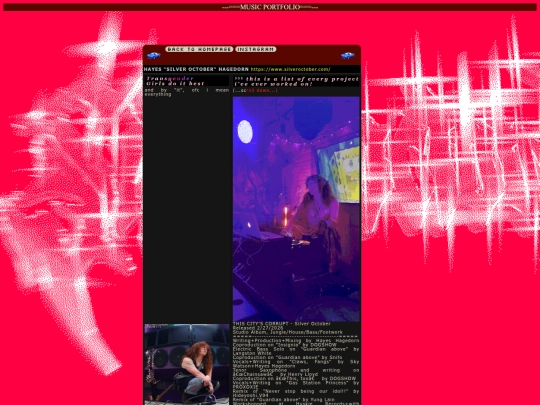
Task: Open the silveroctober.com link
Action: pyautogui.click(x=290, y=69)
